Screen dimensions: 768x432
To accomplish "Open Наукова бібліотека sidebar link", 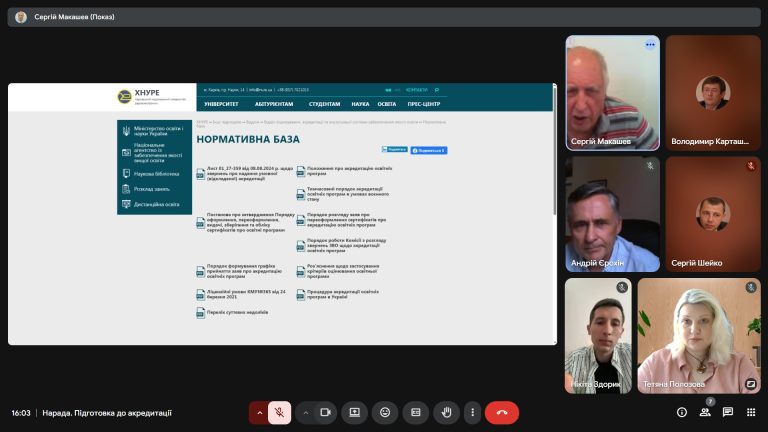I will [x=159, y=173].
